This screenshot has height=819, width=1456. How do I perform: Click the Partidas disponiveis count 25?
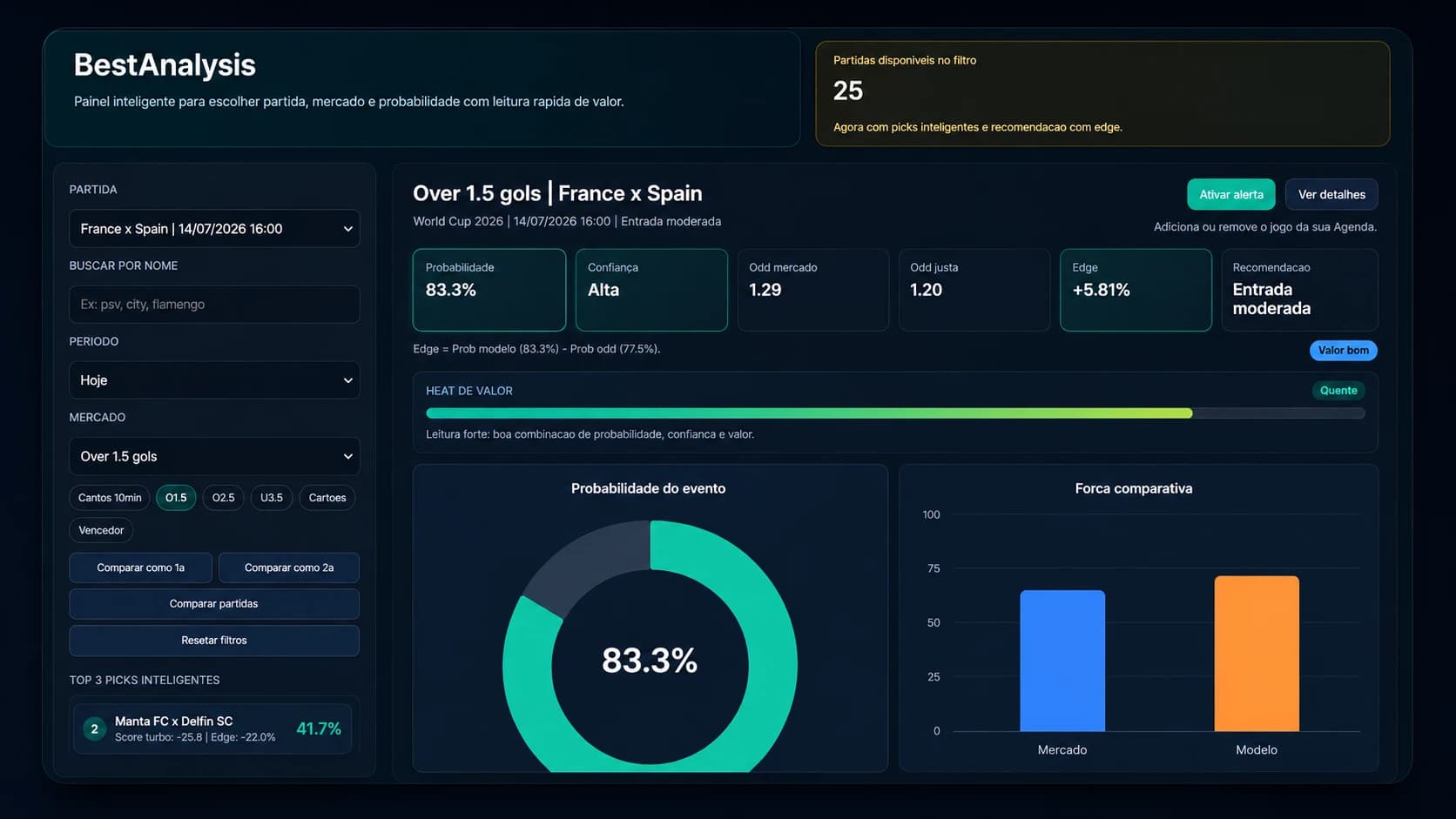(x=848, y=91)
